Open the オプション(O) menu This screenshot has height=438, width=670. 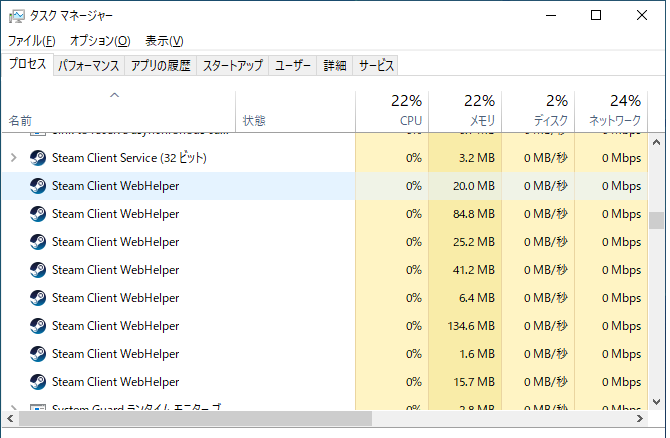[x=100, y=41]
